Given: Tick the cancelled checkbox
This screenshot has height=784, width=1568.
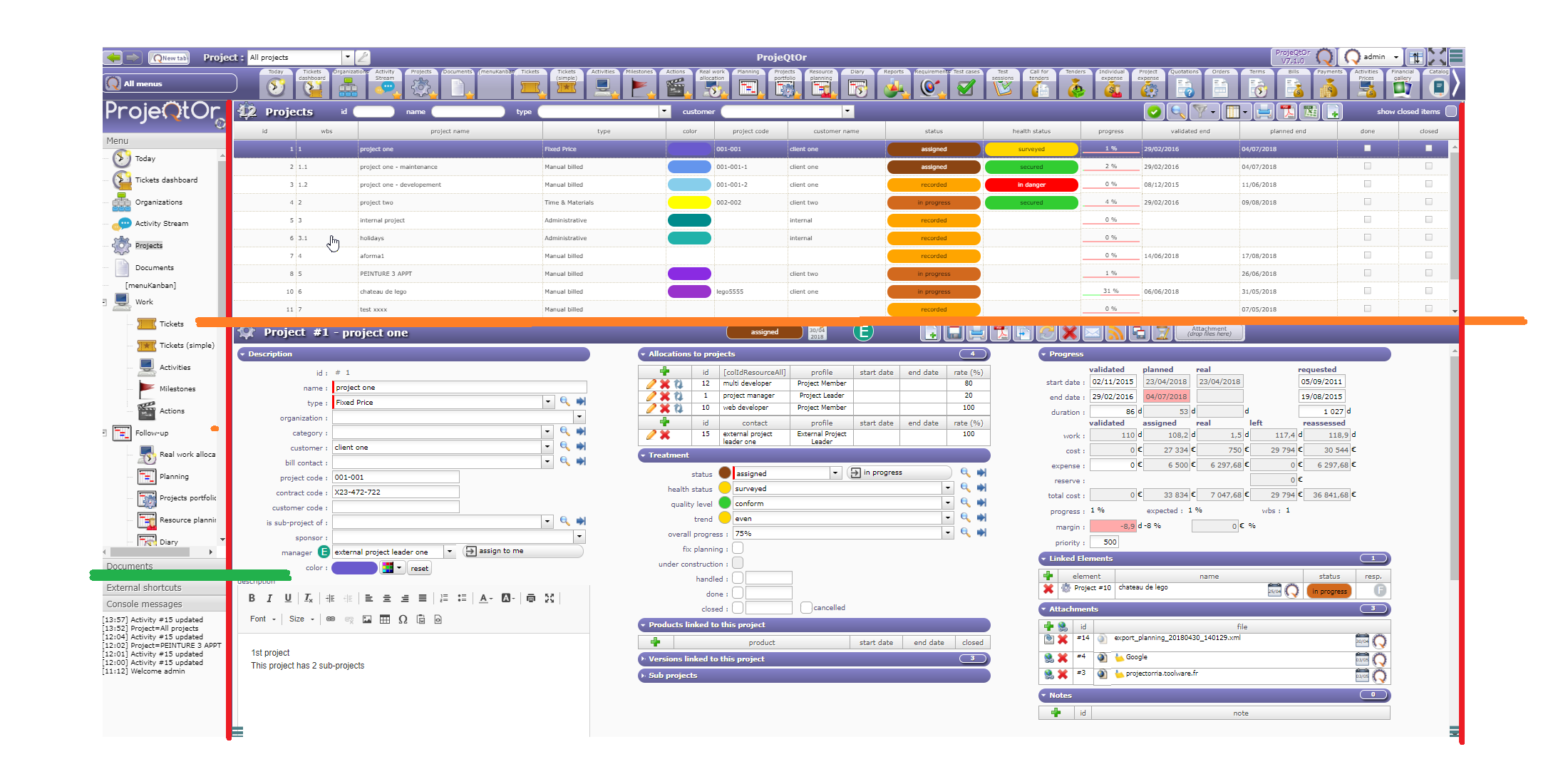Looking at the screenshot, I should click(806, 607).
